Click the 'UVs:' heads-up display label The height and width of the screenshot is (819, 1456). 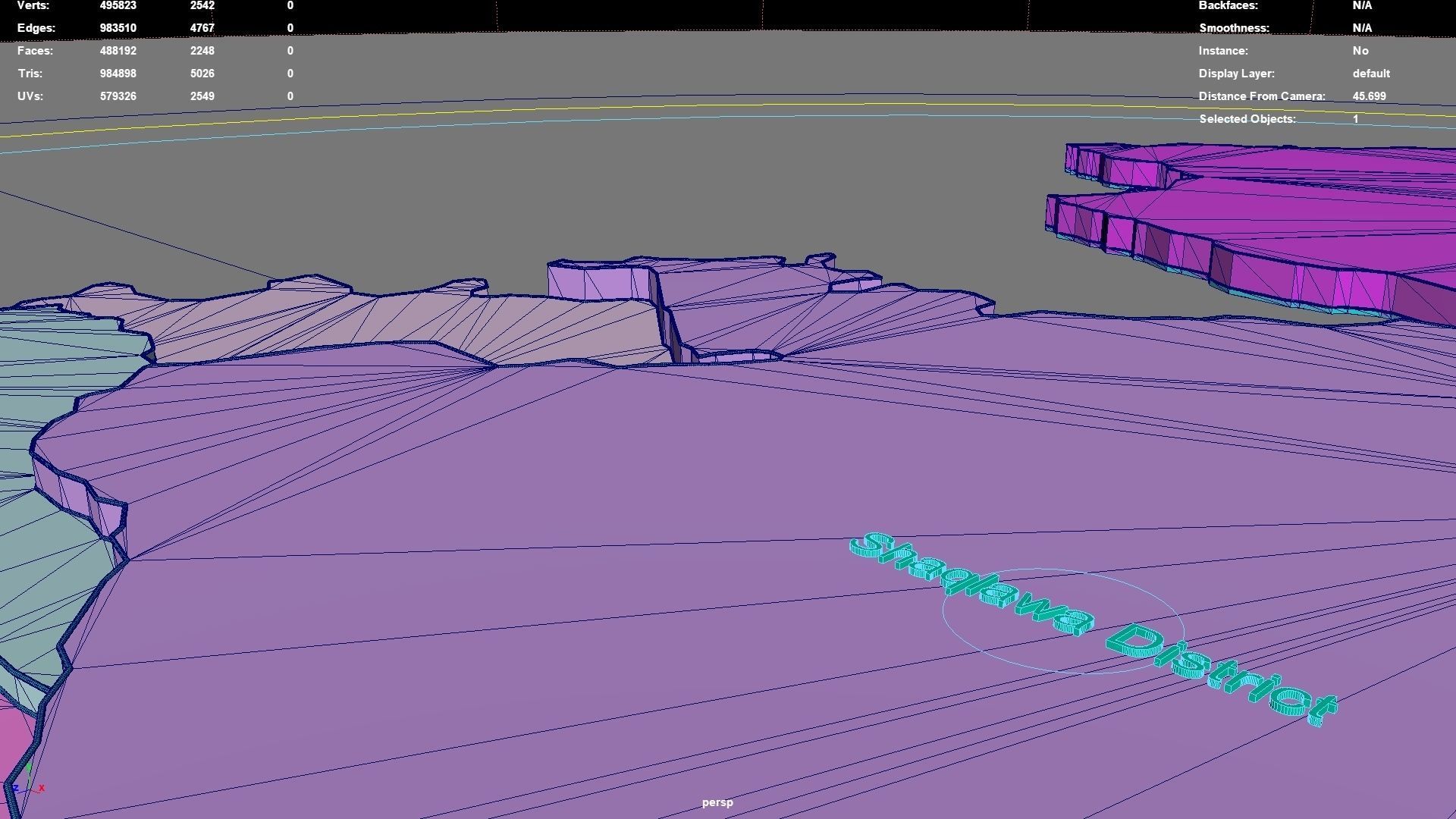[30, 96]
